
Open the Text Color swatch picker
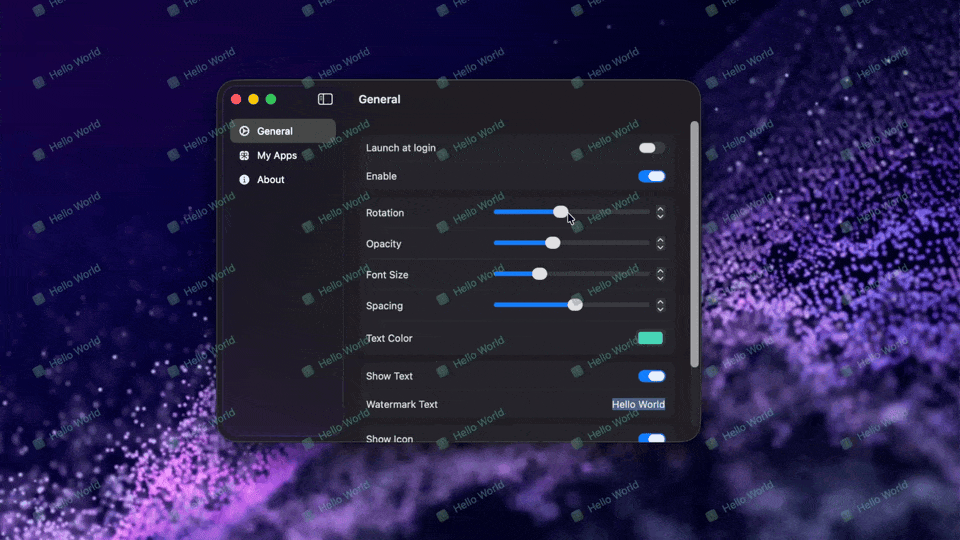coord(650,338)
